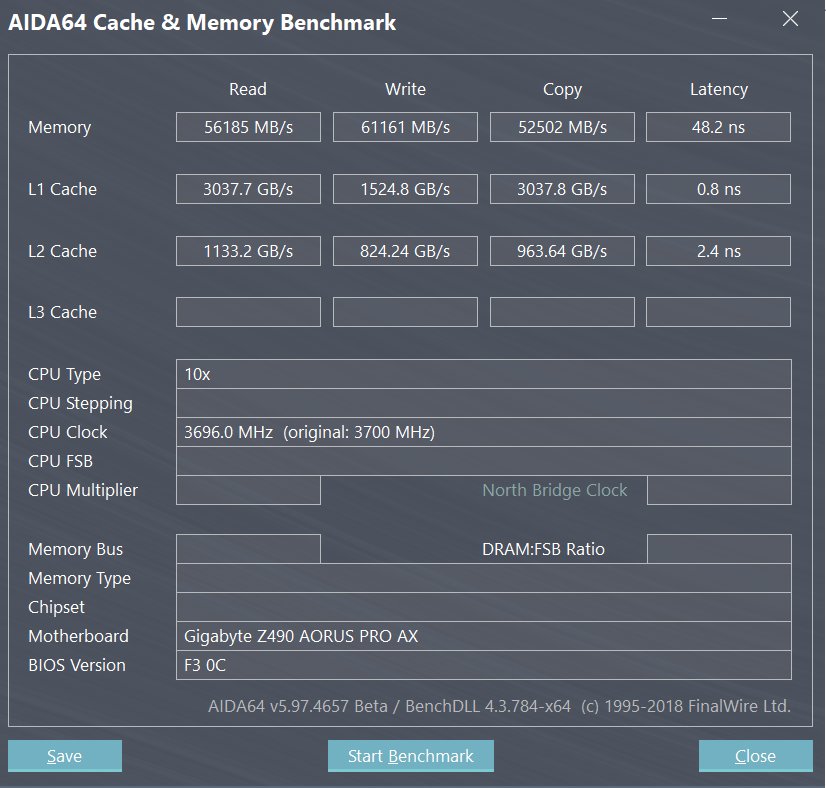The width and height of the screenshot is (826, 788).
Task: Click the Close button at bottom right
Action: pyautogui.click(x=755, y=756)
